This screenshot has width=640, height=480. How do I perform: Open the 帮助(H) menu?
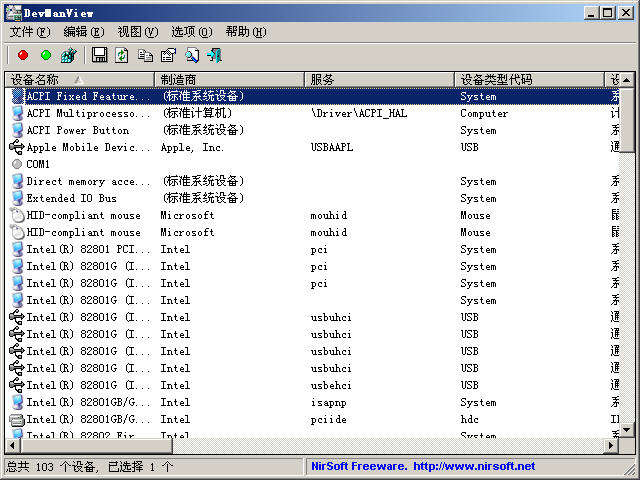[245, 32]
